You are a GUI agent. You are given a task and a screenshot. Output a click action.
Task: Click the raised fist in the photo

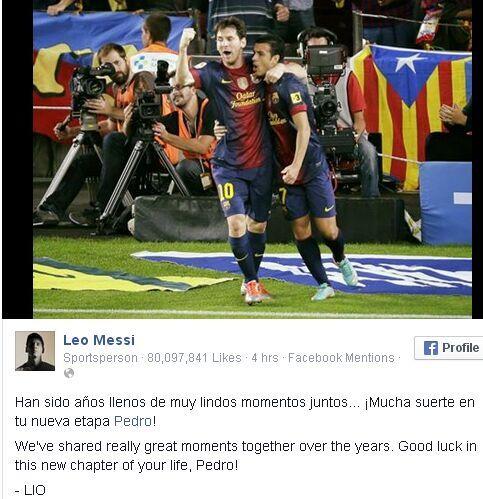pos(187,37)
